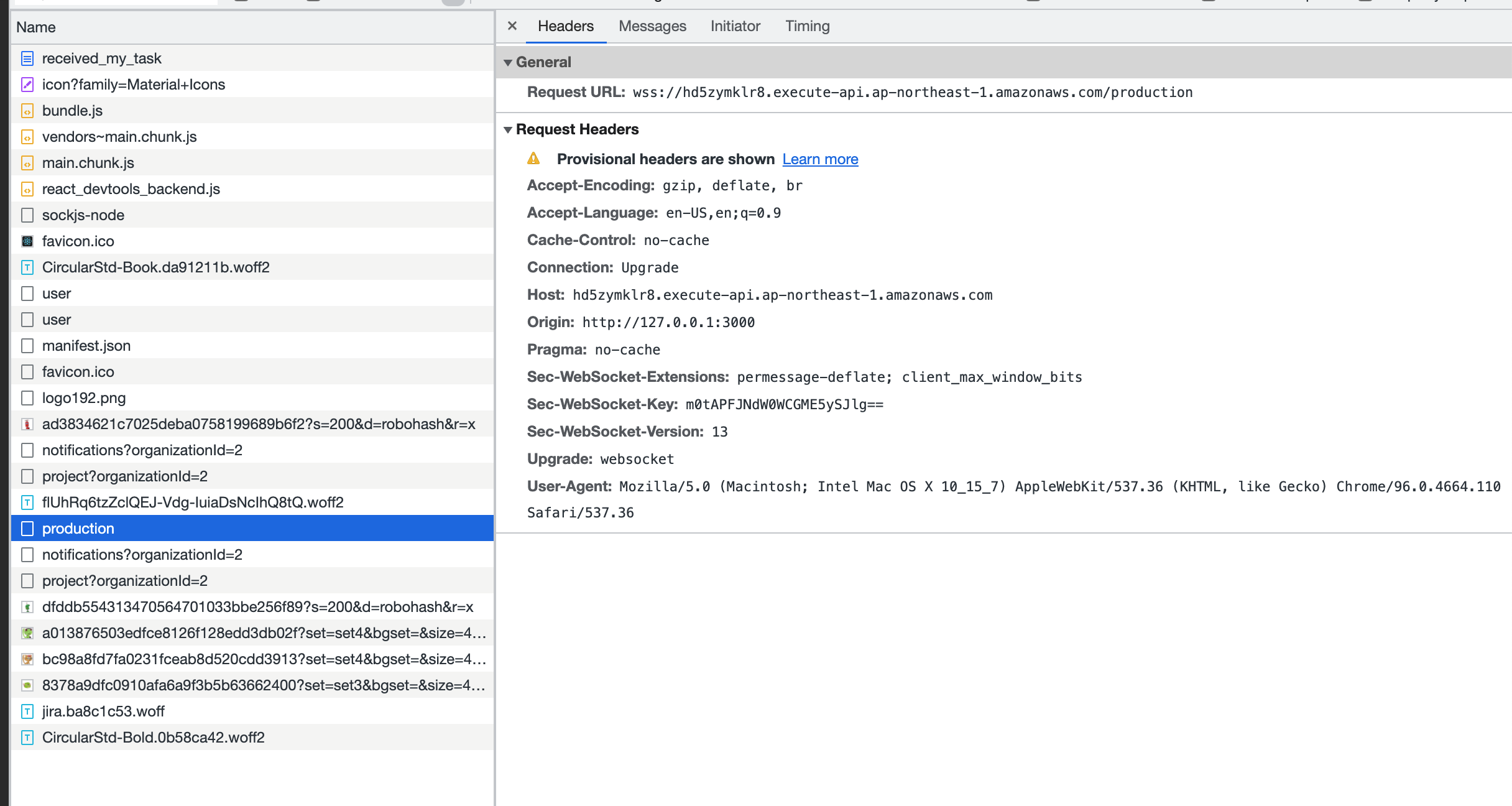Click the React favicon image icon
The width and height of the screenshot is (1512, 806).
[27, 241]
